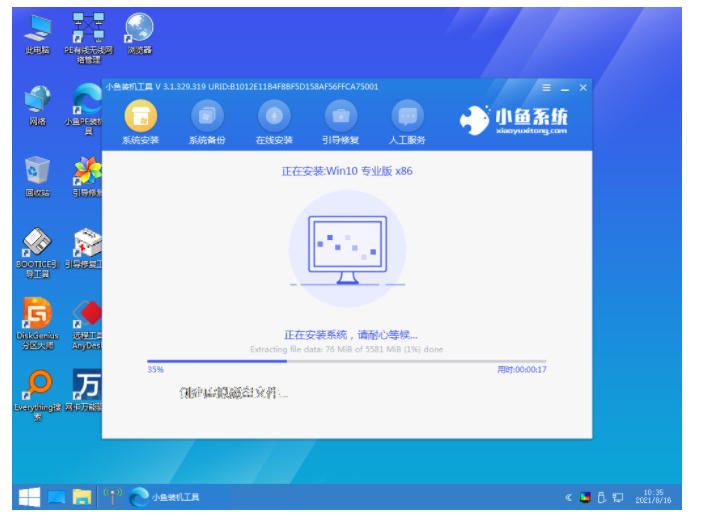Launch the Everything search shortcut

pyautogui.click(x=38, y=387)
